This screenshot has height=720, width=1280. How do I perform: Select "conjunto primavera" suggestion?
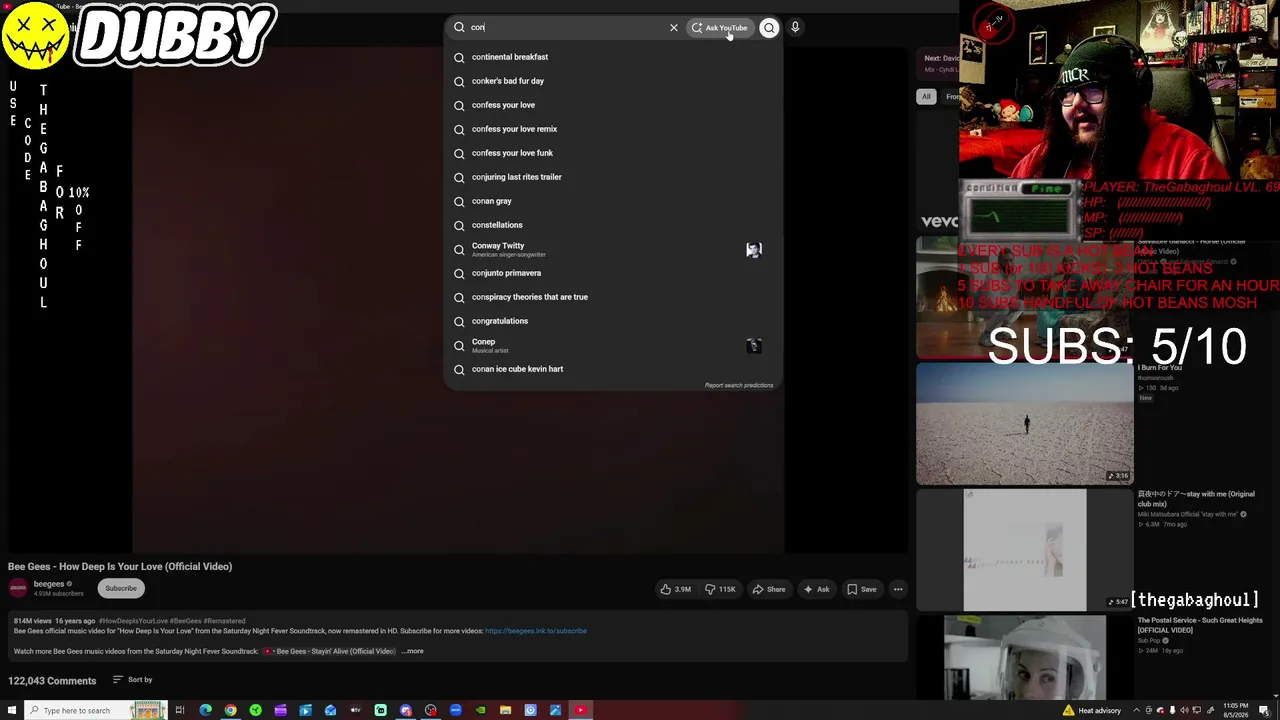(x=613, y=273)
